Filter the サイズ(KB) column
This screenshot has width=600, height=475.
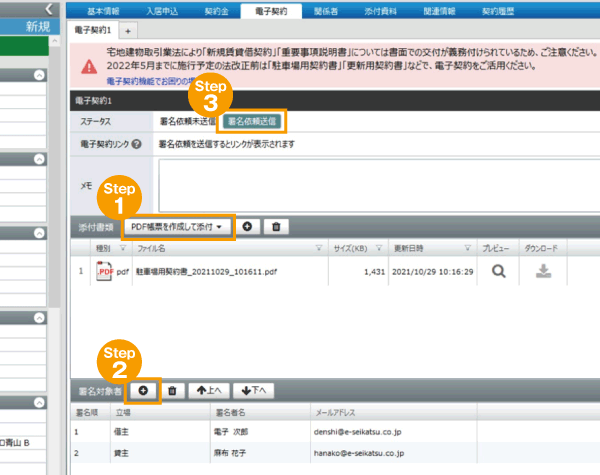[x=379, y=248]
